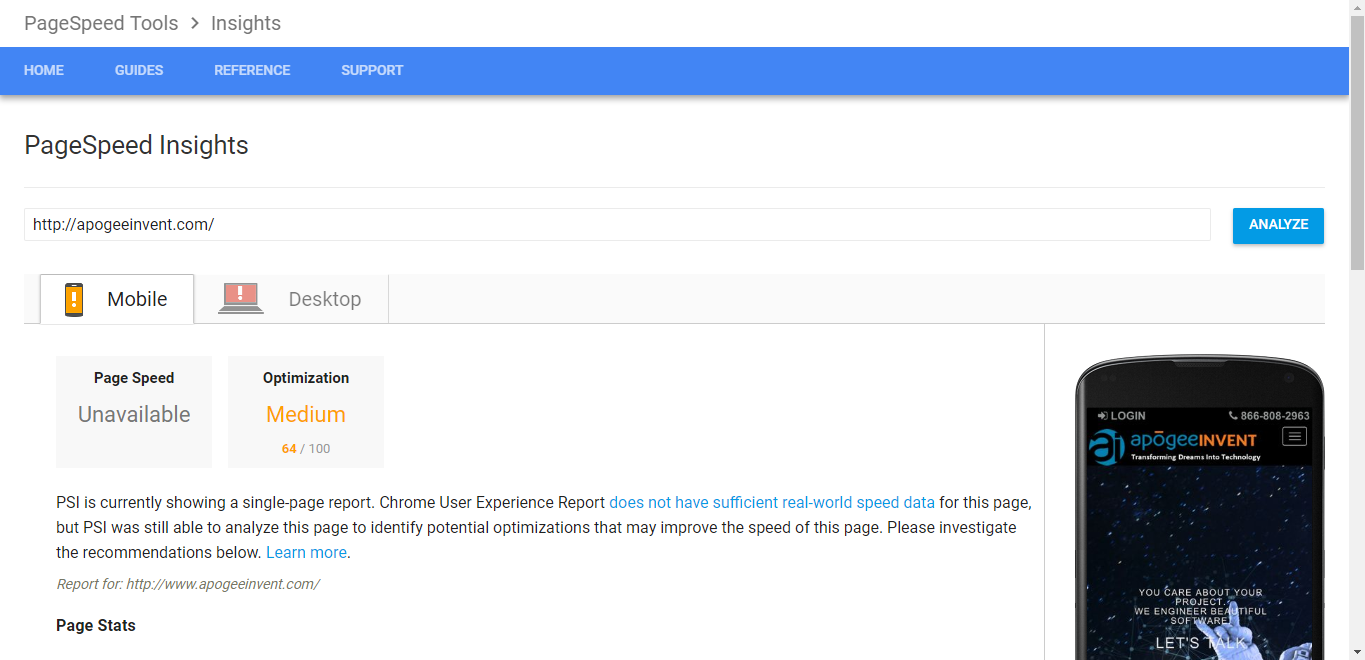This screenshot has width=1365, height=660.
Task: Click scrollbar up arrow
Action: (x=1357, y=6)
